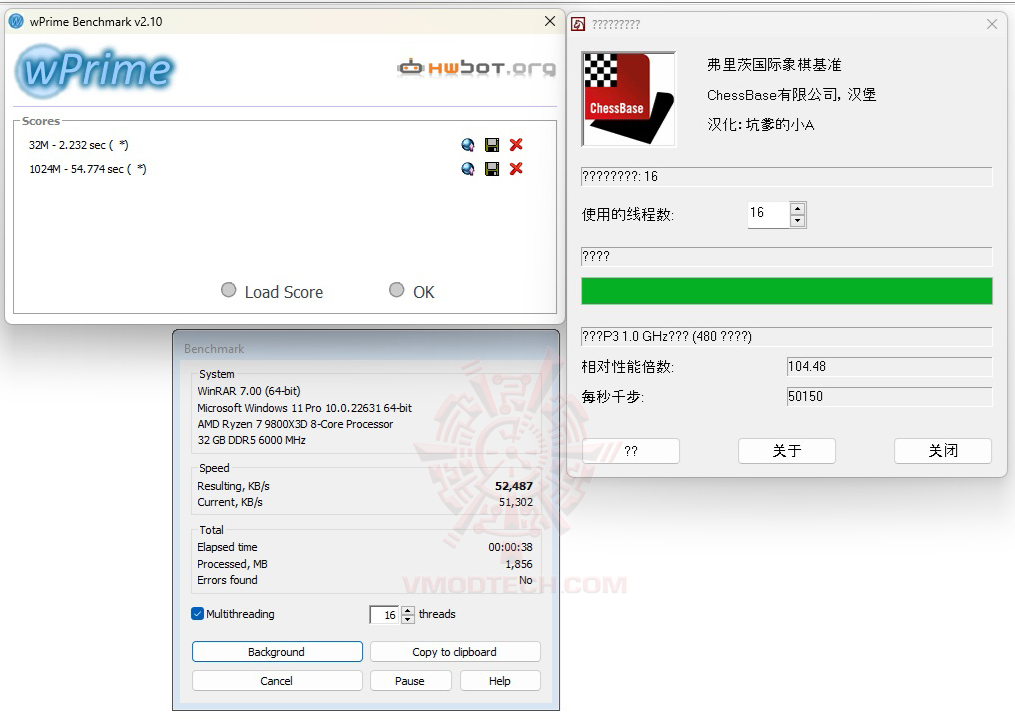1015x719 pixels.
Task: Delete the 1024M score with red X
Action: click(x=516, y=169)
